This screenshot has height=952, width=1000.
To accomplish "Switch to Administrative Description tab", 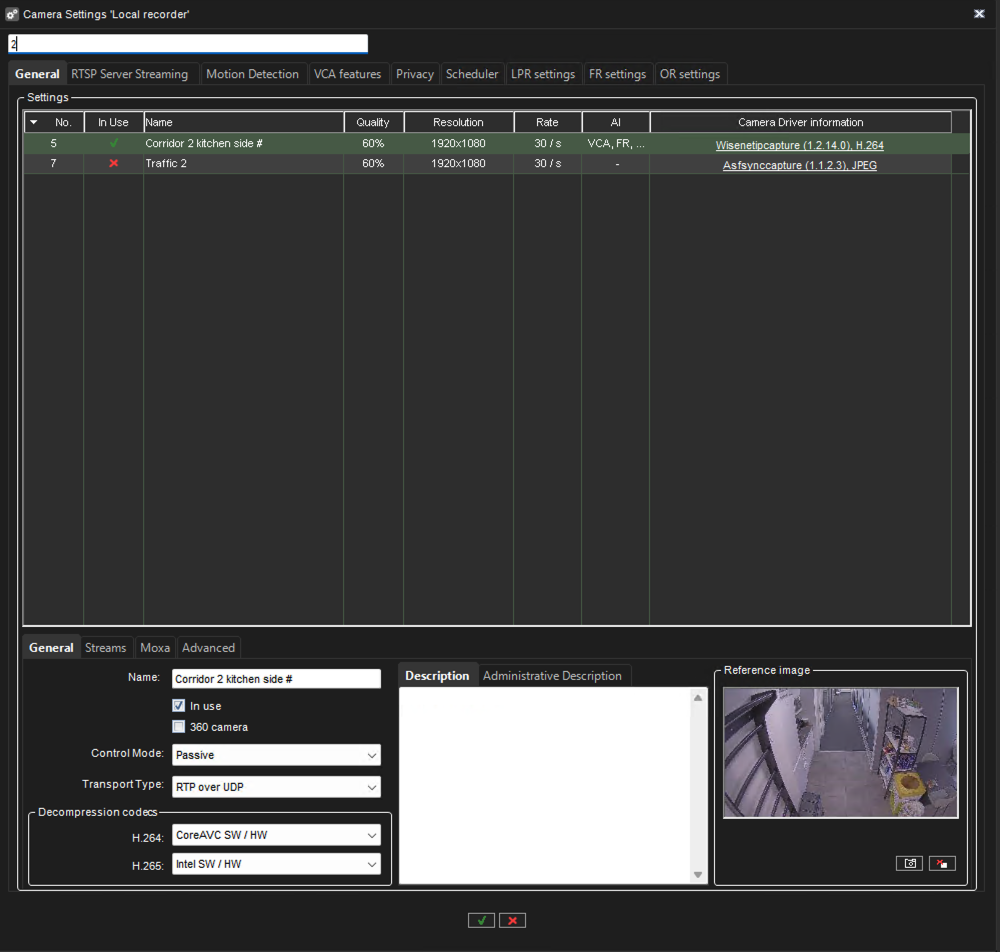I will tap(552, 676).
